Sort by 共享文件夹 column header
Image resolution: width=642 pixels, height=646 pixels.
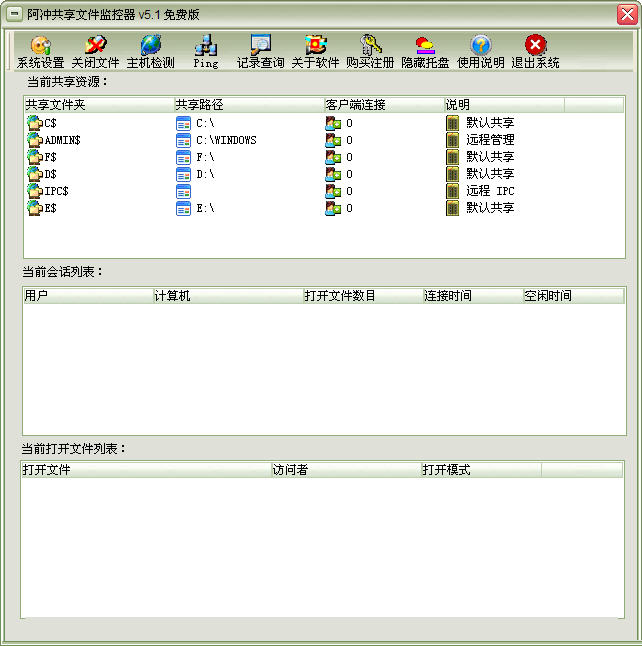coord(99,105)
